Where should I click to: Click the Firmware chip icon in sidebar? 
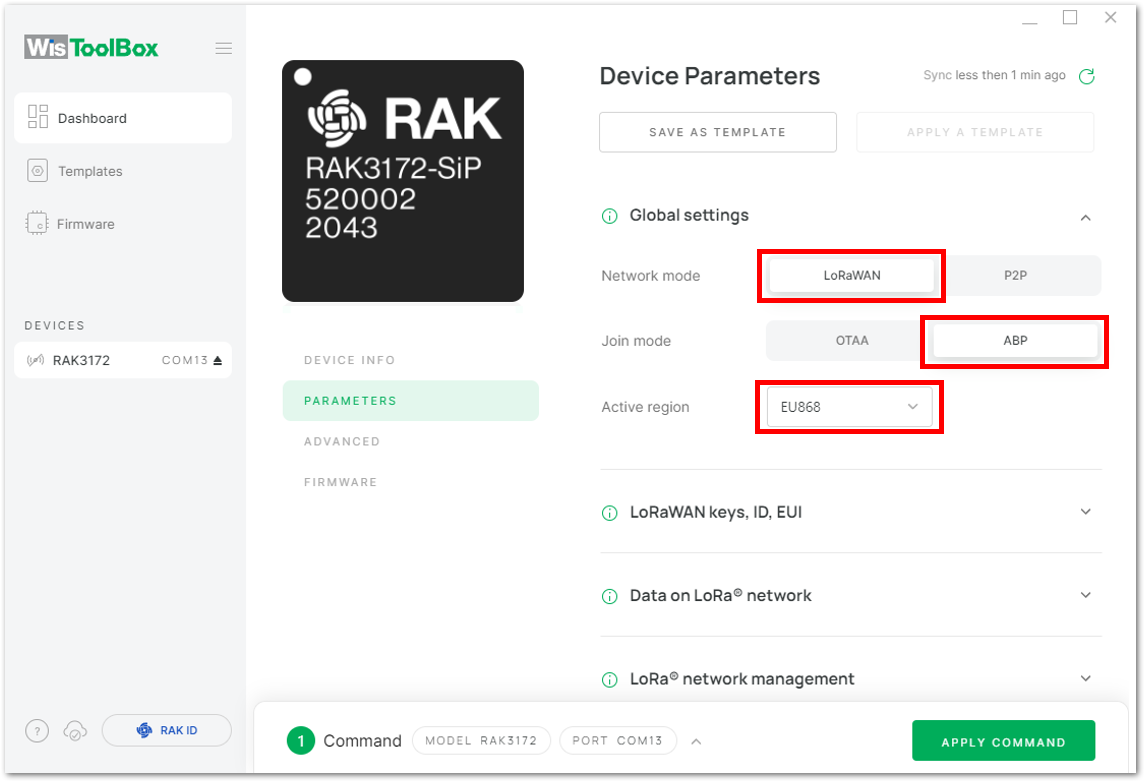[x=37, y=223]
